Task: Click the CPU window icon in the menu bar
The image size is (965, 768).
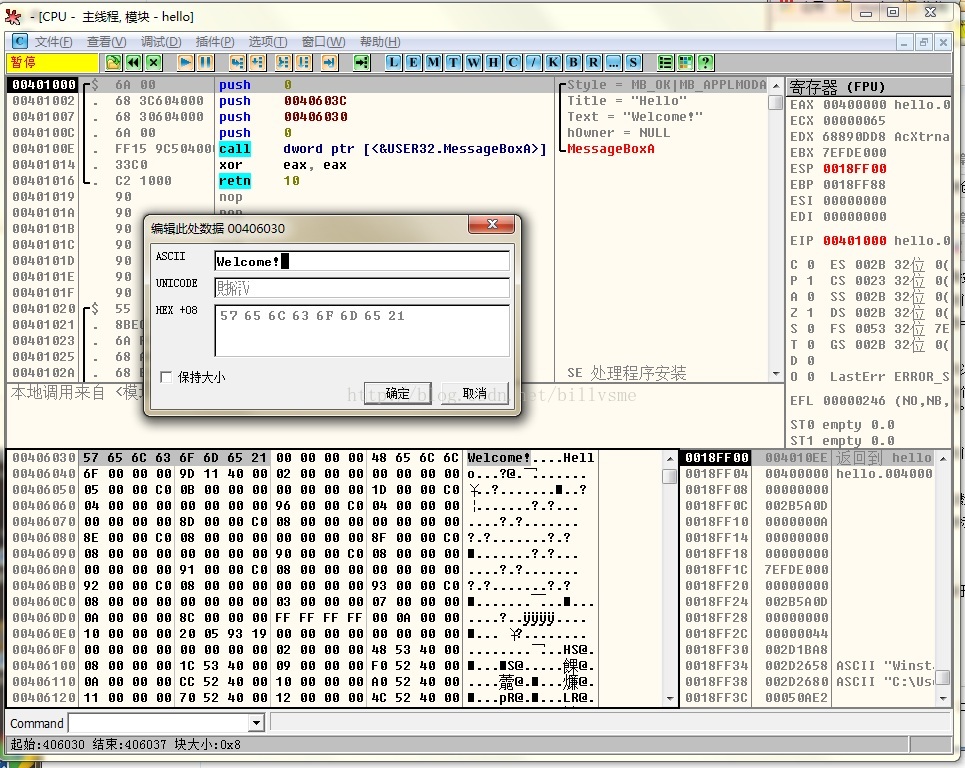Action: (20, 41)
